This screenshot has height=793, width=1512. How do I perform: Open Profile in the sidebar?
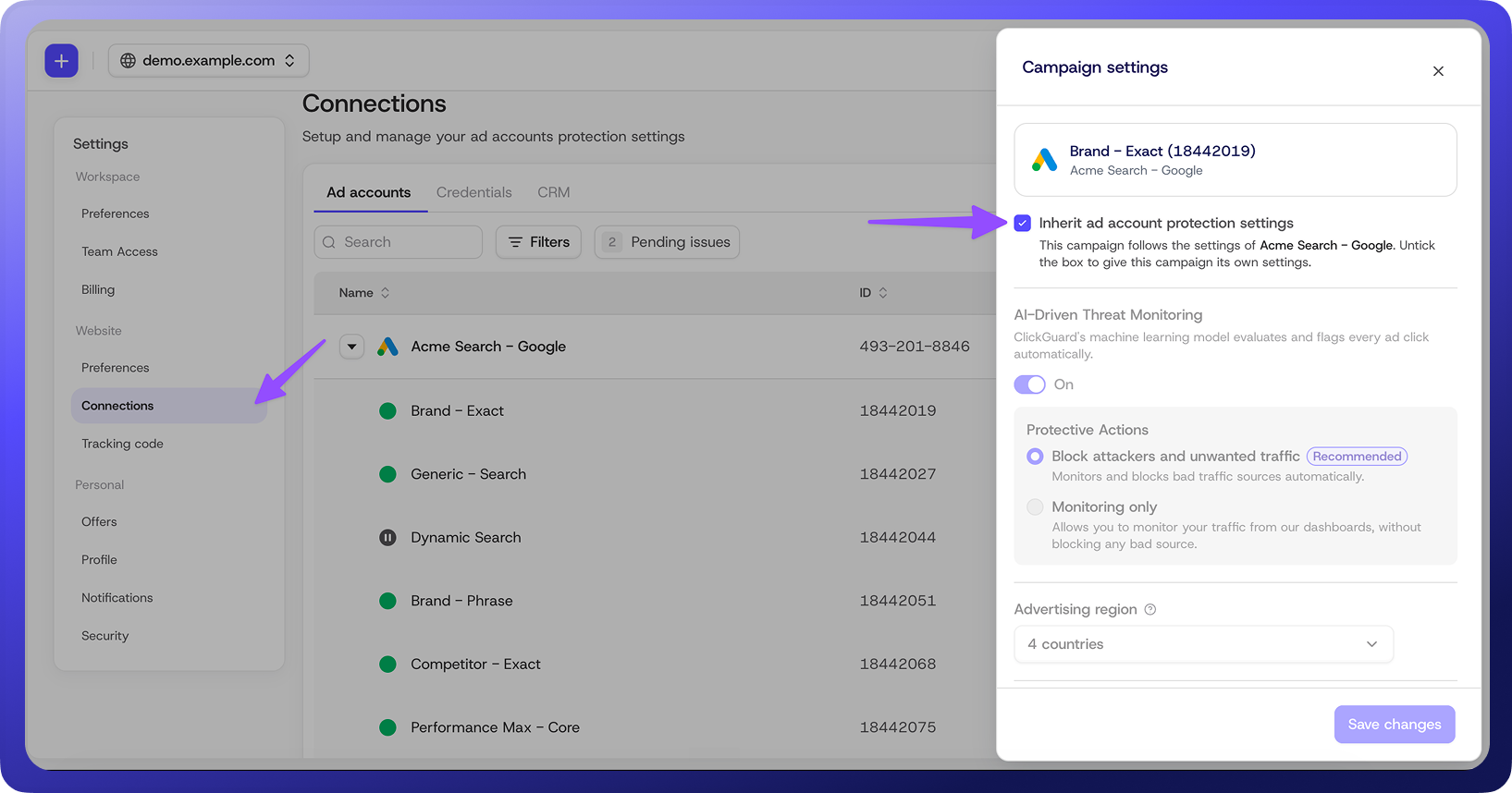point(99,560)
